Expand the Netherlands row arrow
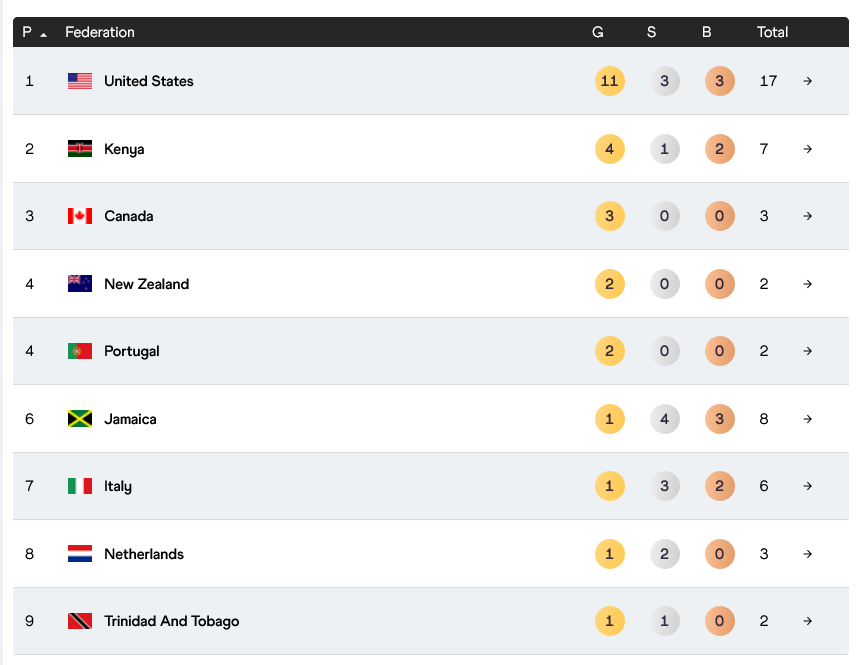 point(807,554)
